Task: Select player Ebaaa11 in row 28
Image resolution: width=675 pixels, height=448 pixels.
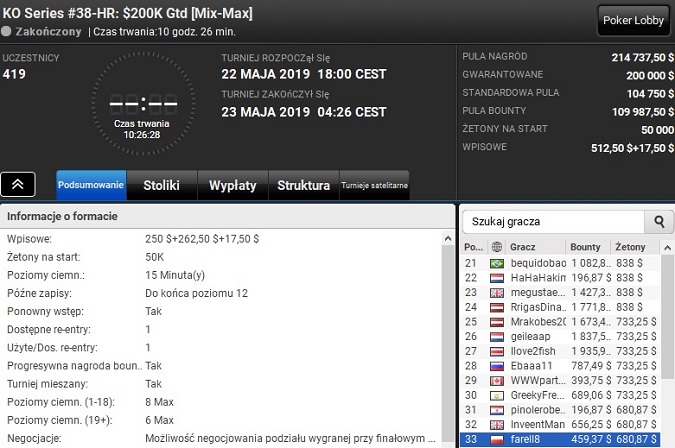Action: click(560, 366)
